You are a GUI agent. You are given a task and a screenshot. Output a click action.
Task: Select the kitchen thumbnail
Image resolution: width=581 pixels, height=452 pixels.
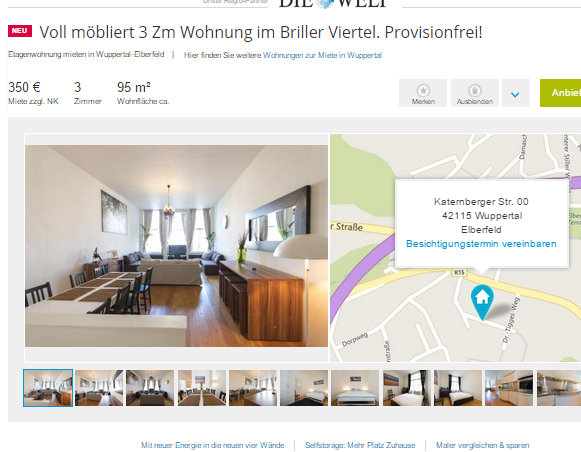(509, 388)
